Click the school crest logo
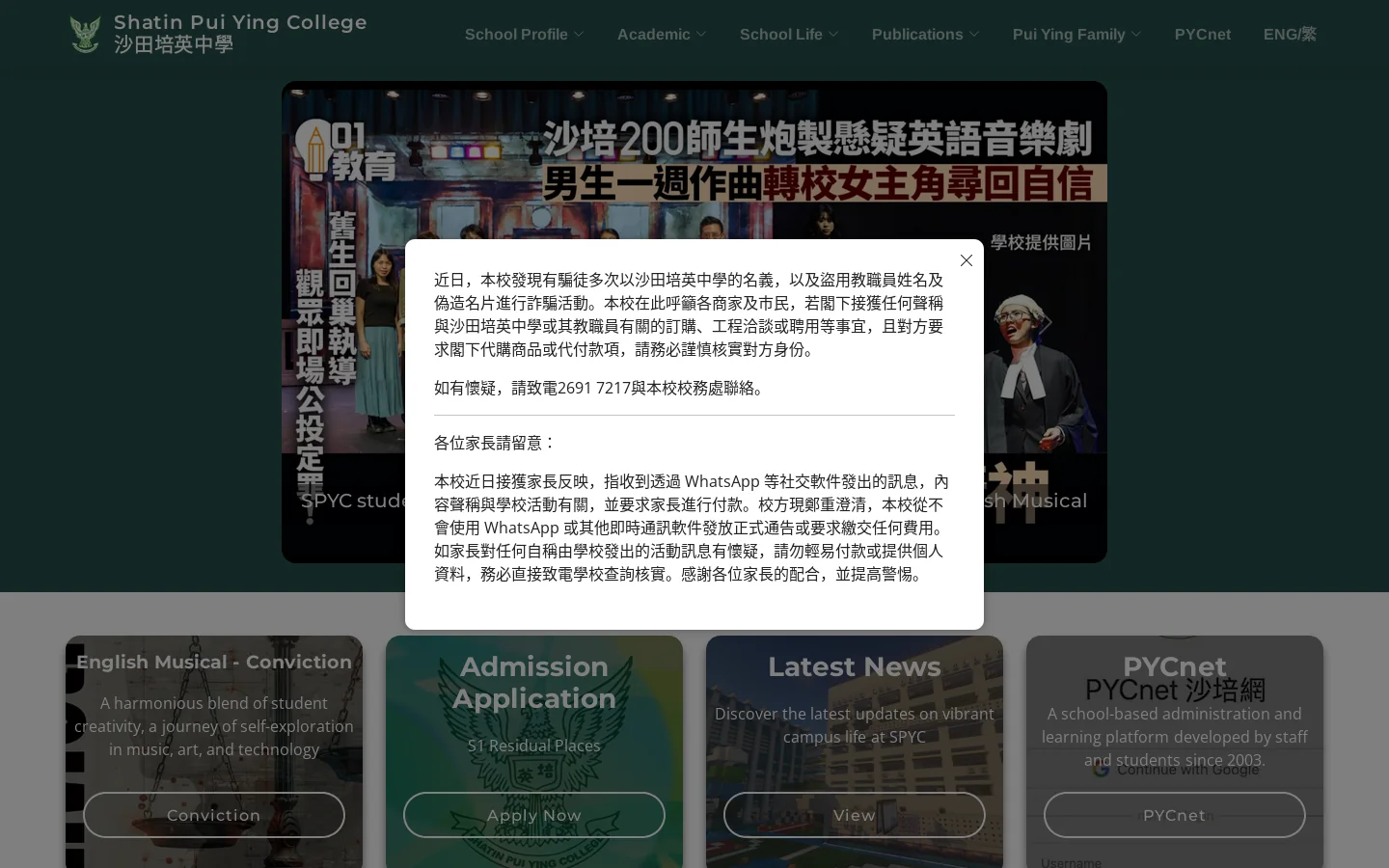Image resolution: width=1389 pixels, height=868 pixels. (x=86, y=34)
